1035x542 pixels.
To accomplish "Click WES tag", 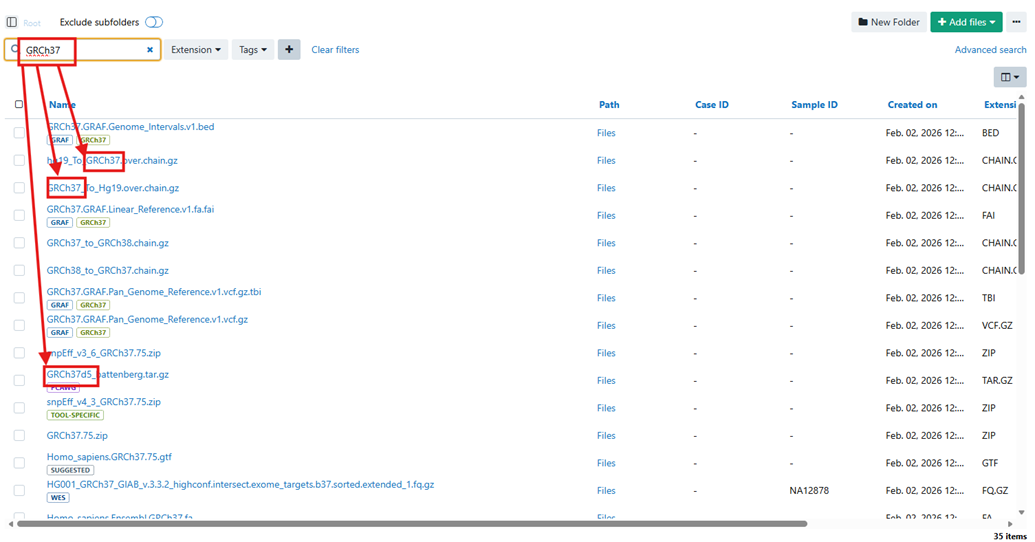I will [x=58, y=498].
